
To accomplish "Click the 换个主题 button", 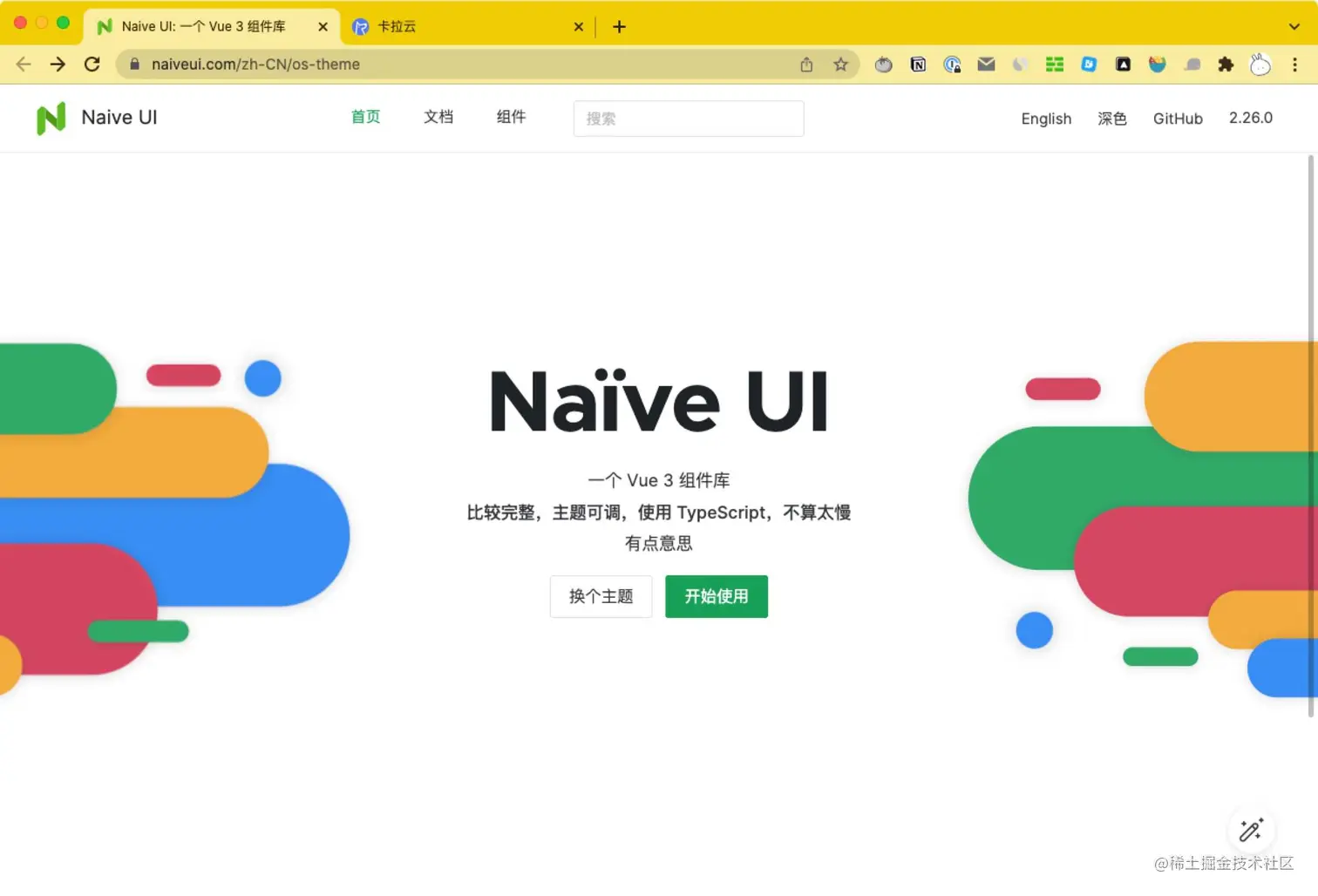I will tap(601, 596).
